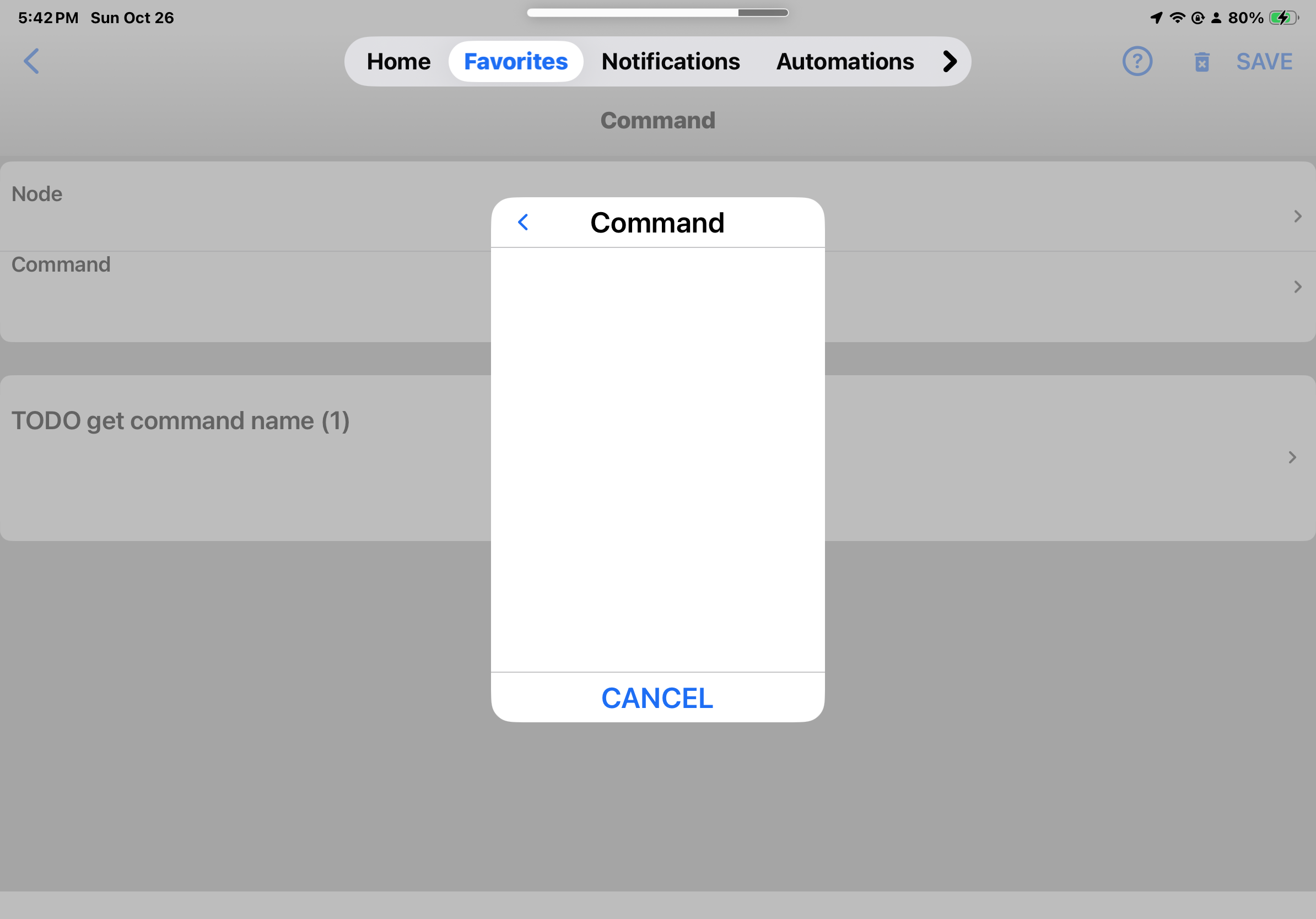The width and height of the screenshot is (1316, 919).
Task: Tap the trash delete icon
Action: 1202,62
